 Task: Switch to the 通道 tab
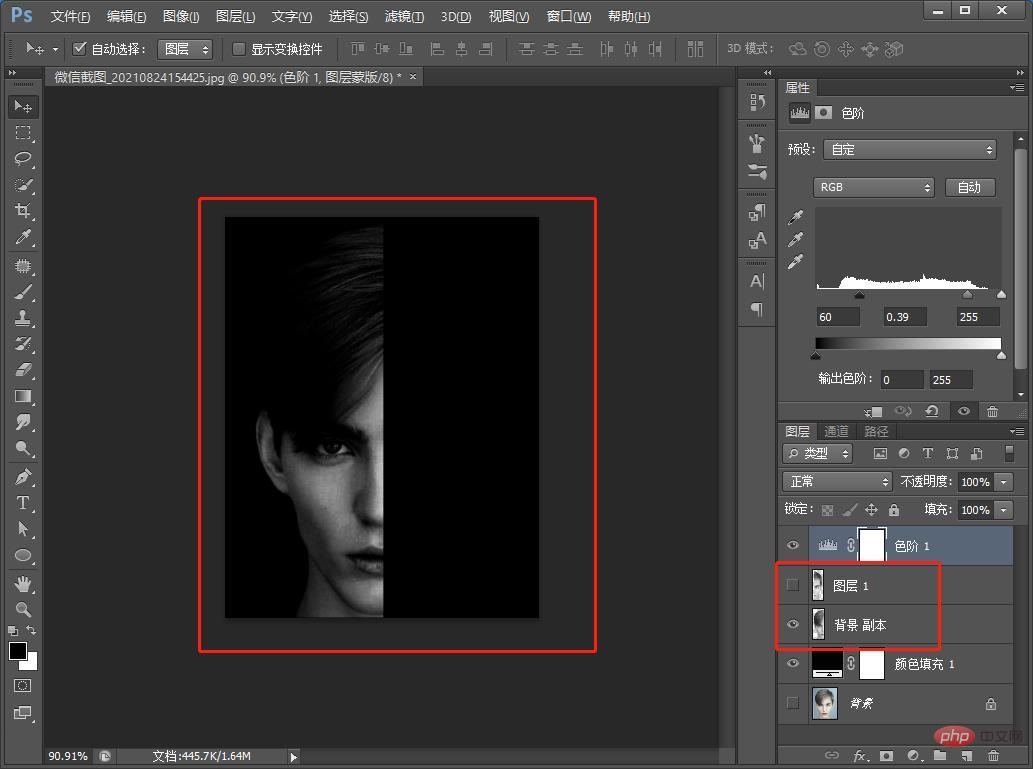836,431
